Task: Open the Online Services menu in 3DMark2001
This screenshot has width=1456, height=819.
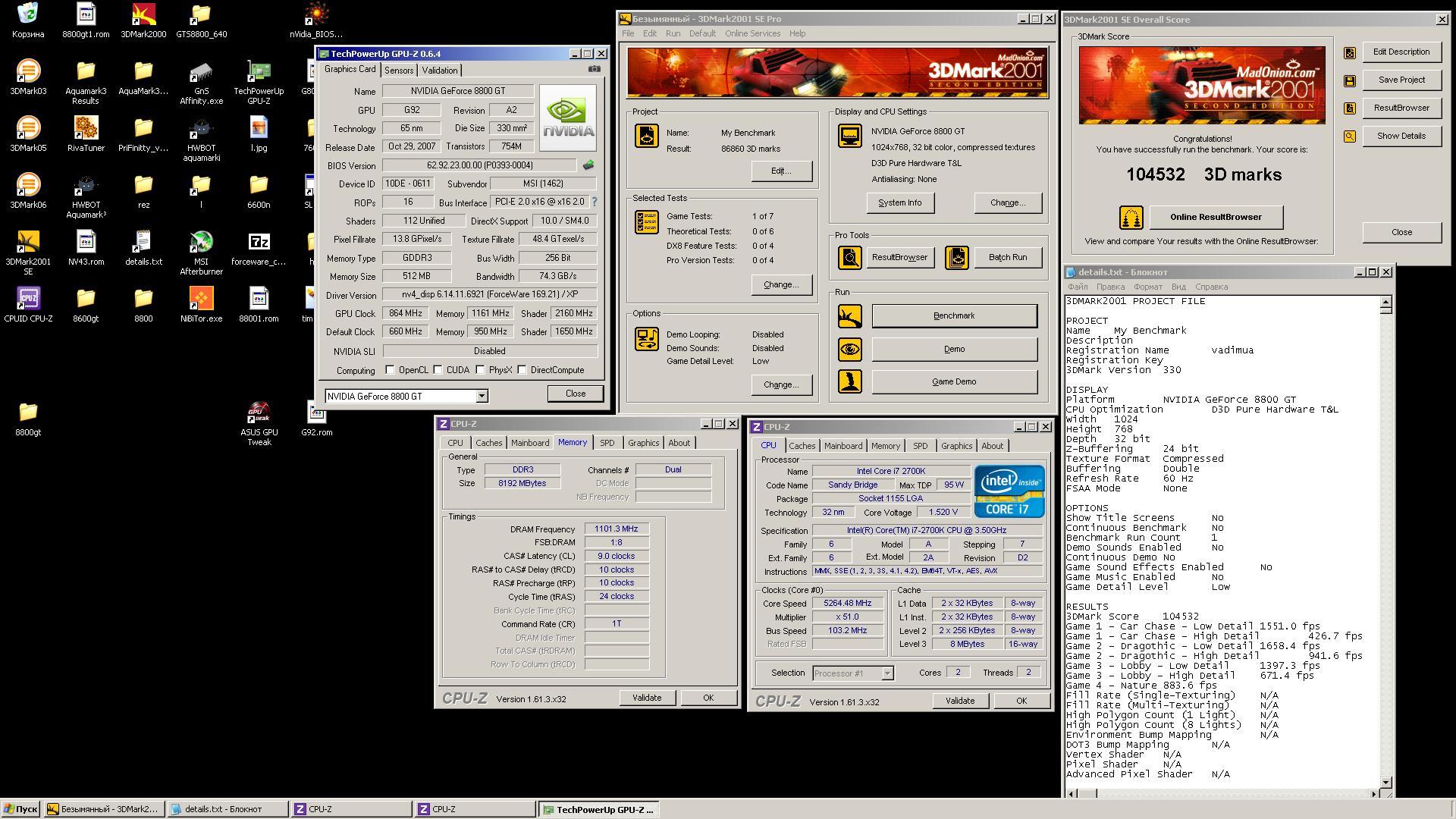Action: coord(752,33)
